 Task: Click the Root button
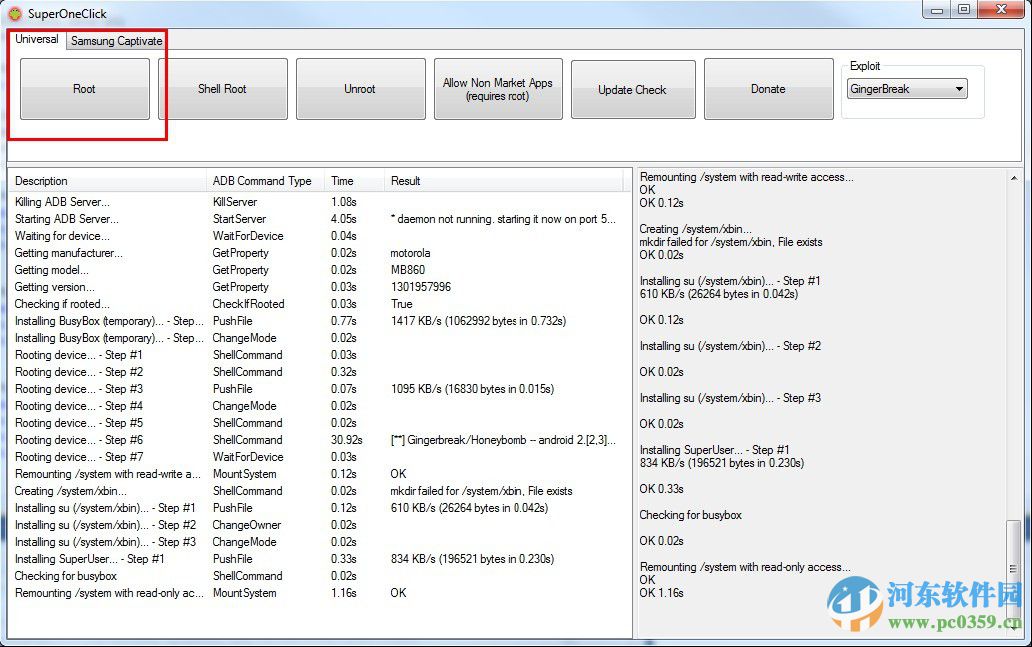(85, 89)
